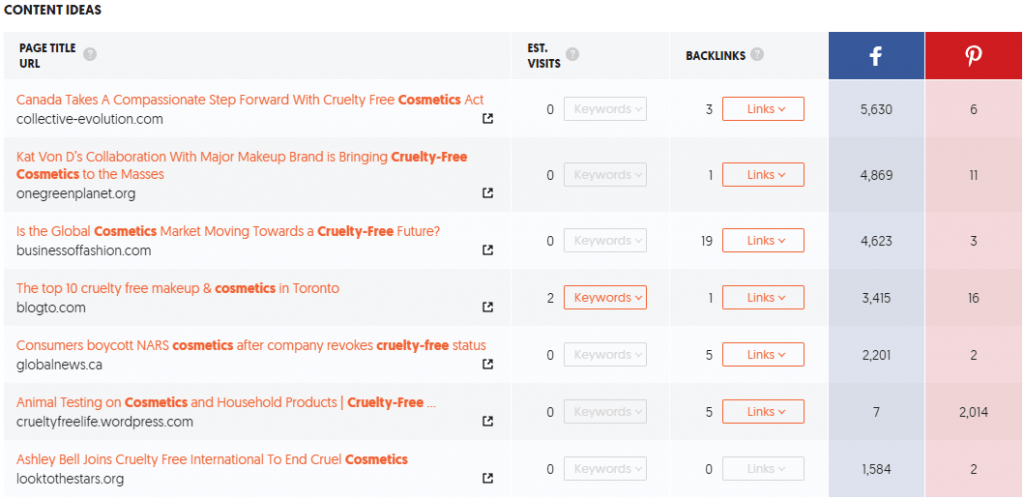Expand Keywords dropdown for blogto.com row
The height and width of the screenshot is (499, 1024).
point(605,297)
